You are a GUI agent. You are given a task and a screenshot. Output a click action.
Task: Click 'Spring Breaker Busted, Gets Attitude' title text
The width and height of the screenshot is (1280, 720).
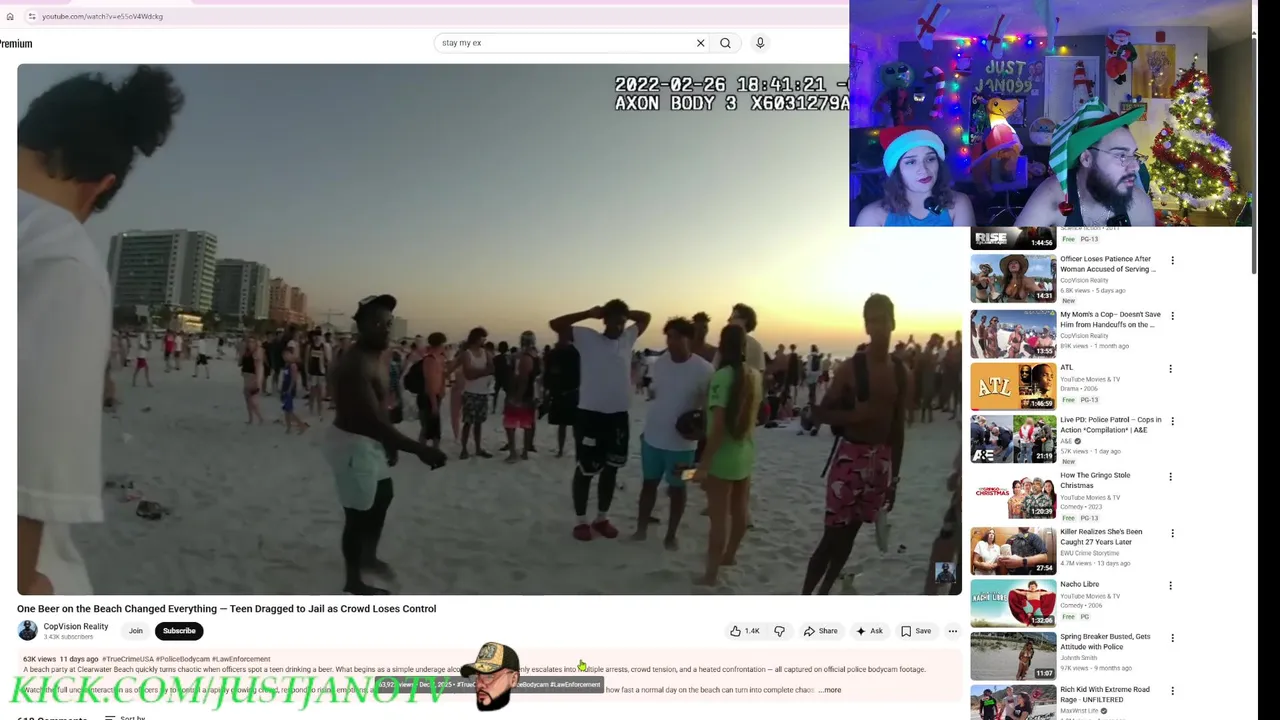(x=1105, y=641)
